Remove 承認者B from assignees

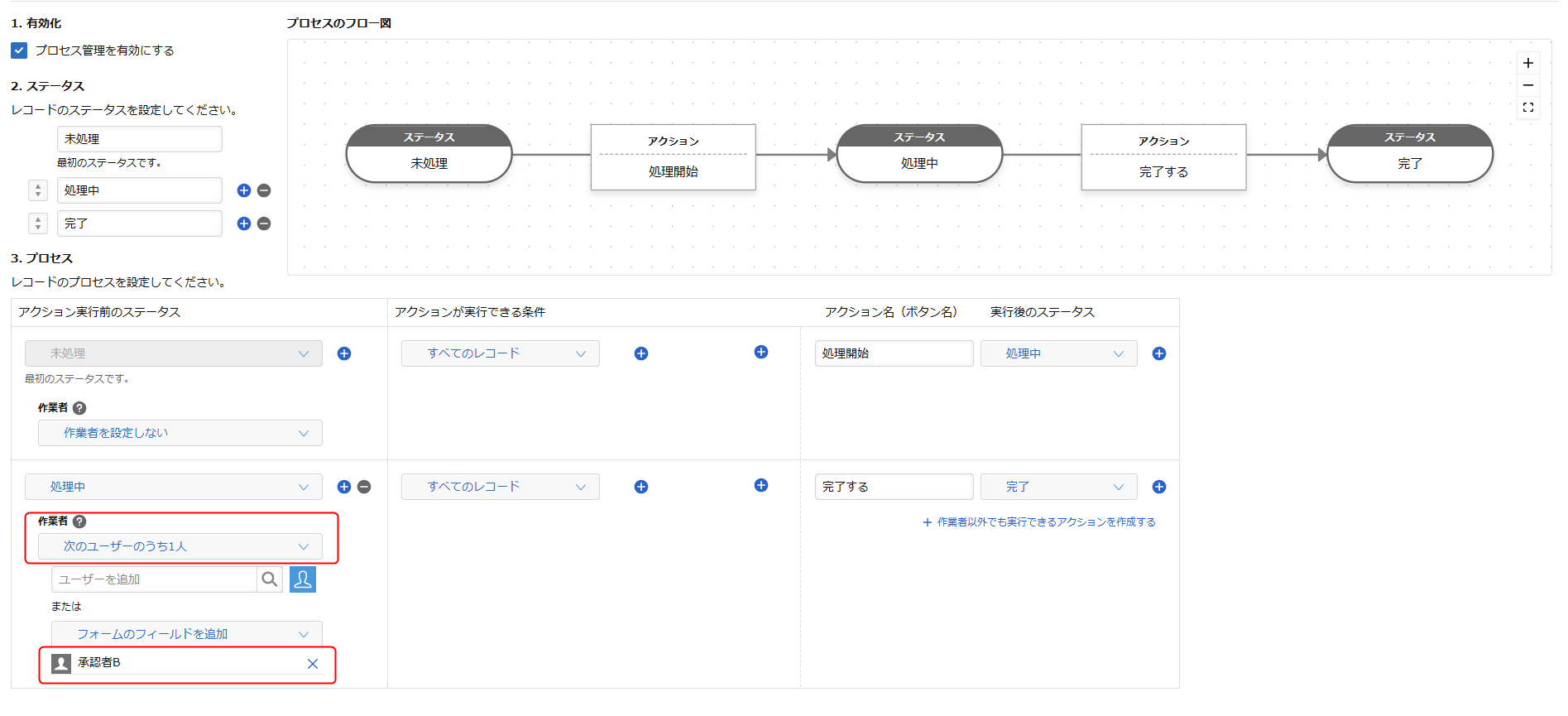point(312,664)
